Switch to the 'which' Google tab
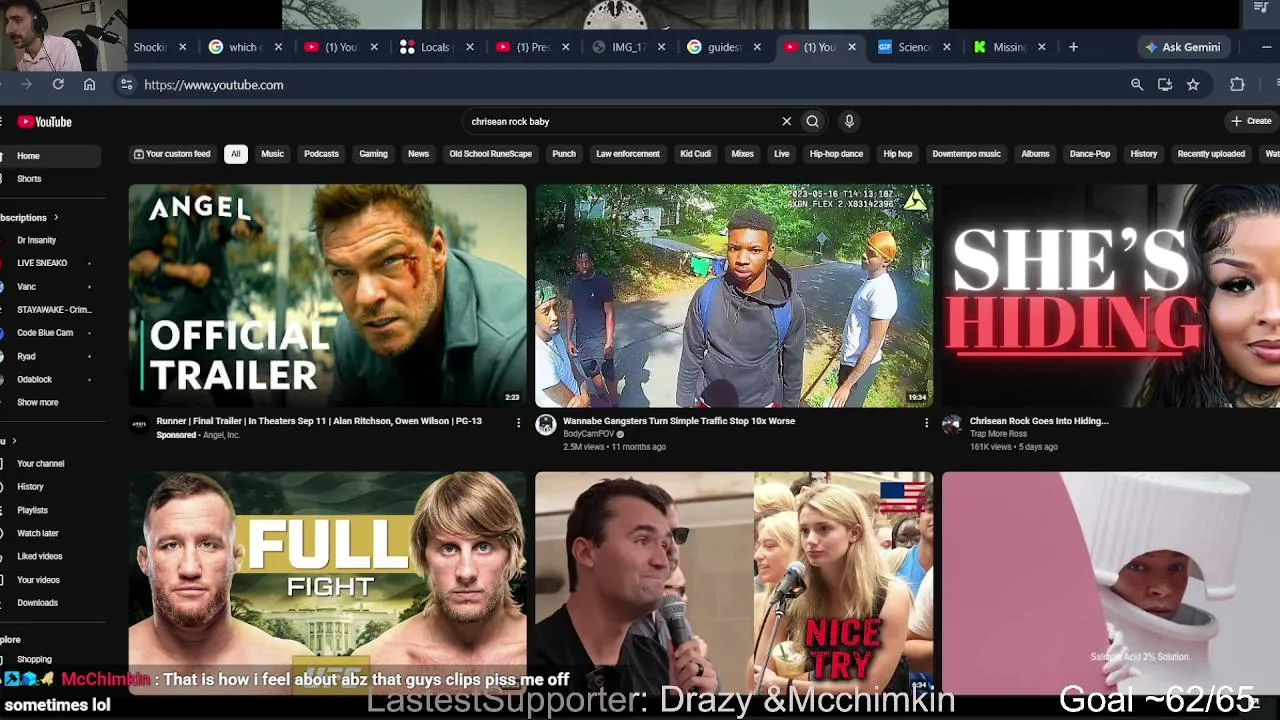The width and height of the screenshot is (1280, 720). click(242, 47)
